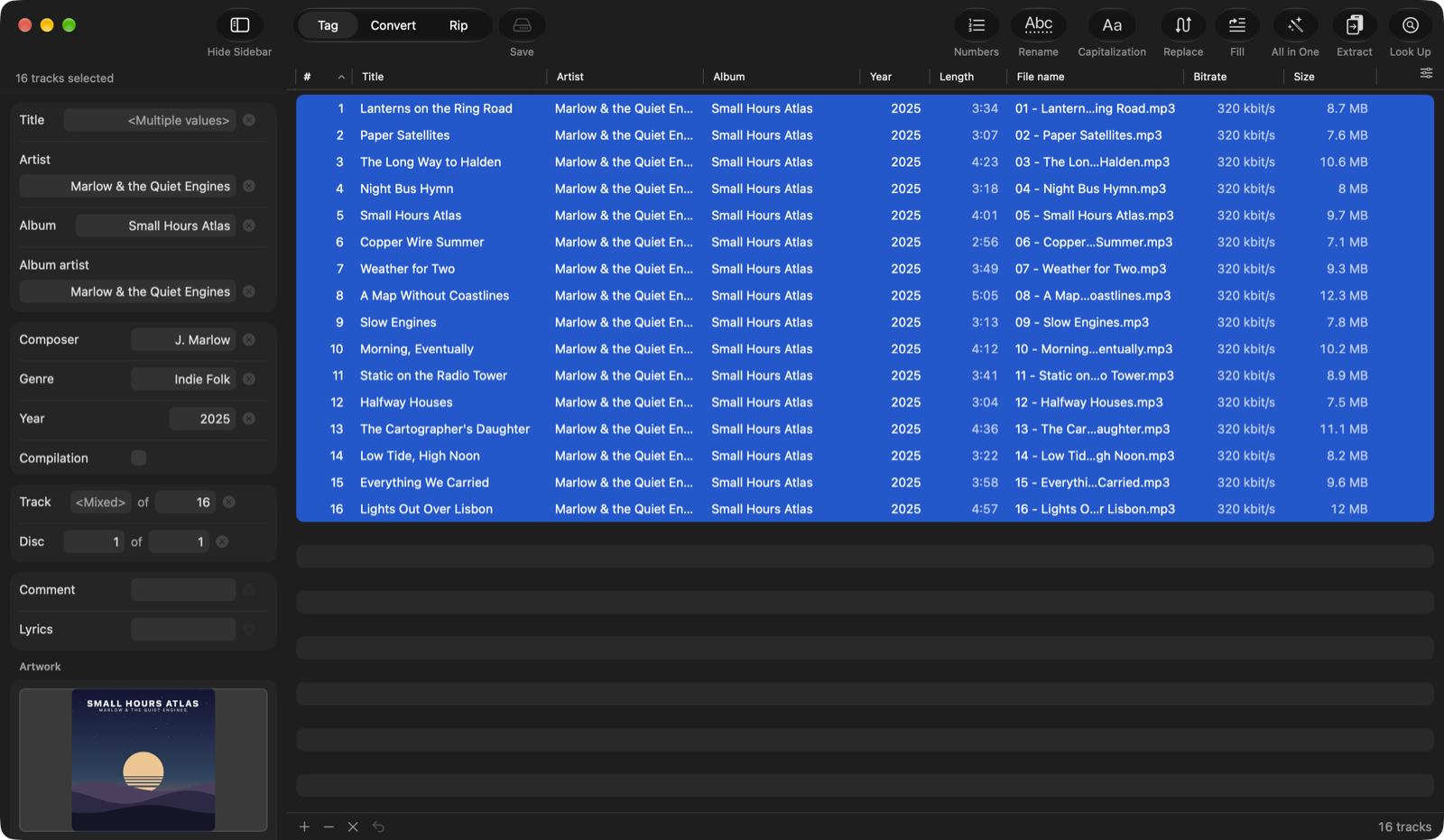Open the Extract tool
The image size is (1444, 840).
[1355, 25]
